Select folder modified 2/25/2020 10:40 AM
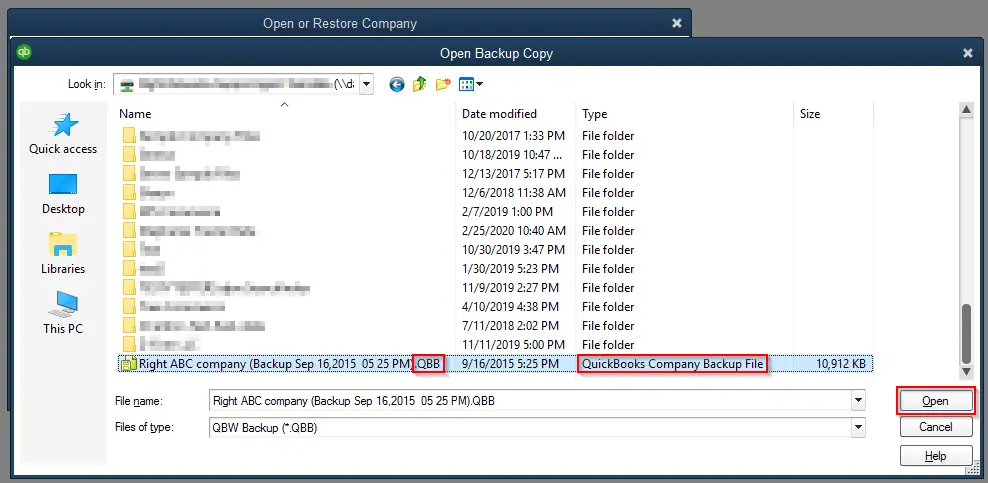 (495, 231)
